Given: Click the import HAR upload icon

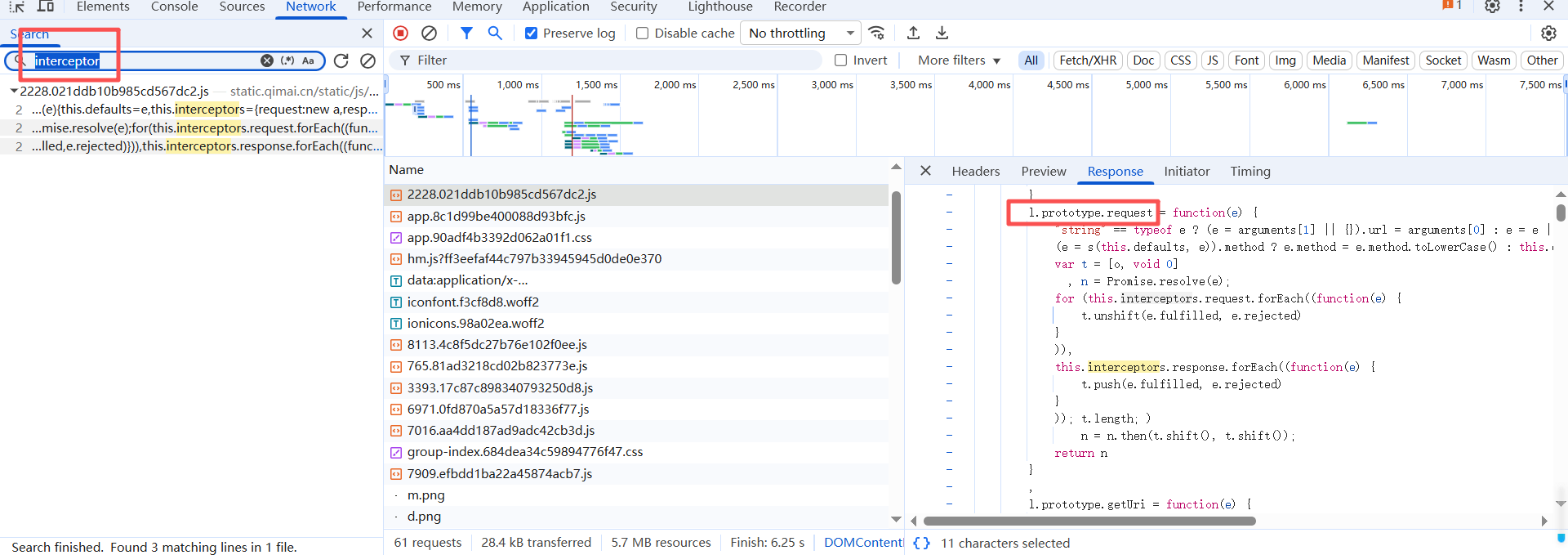Looking at the screenshot, I should pyautogui.click(x=913, y=33).
